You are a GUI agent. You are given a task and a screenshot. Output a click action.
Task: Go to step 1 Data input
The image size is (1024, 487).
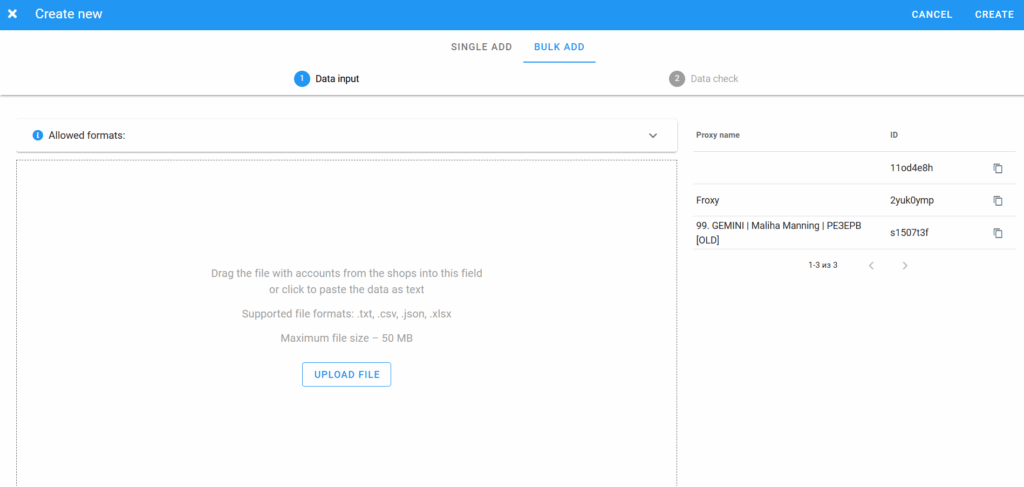[x=327, y=79]
